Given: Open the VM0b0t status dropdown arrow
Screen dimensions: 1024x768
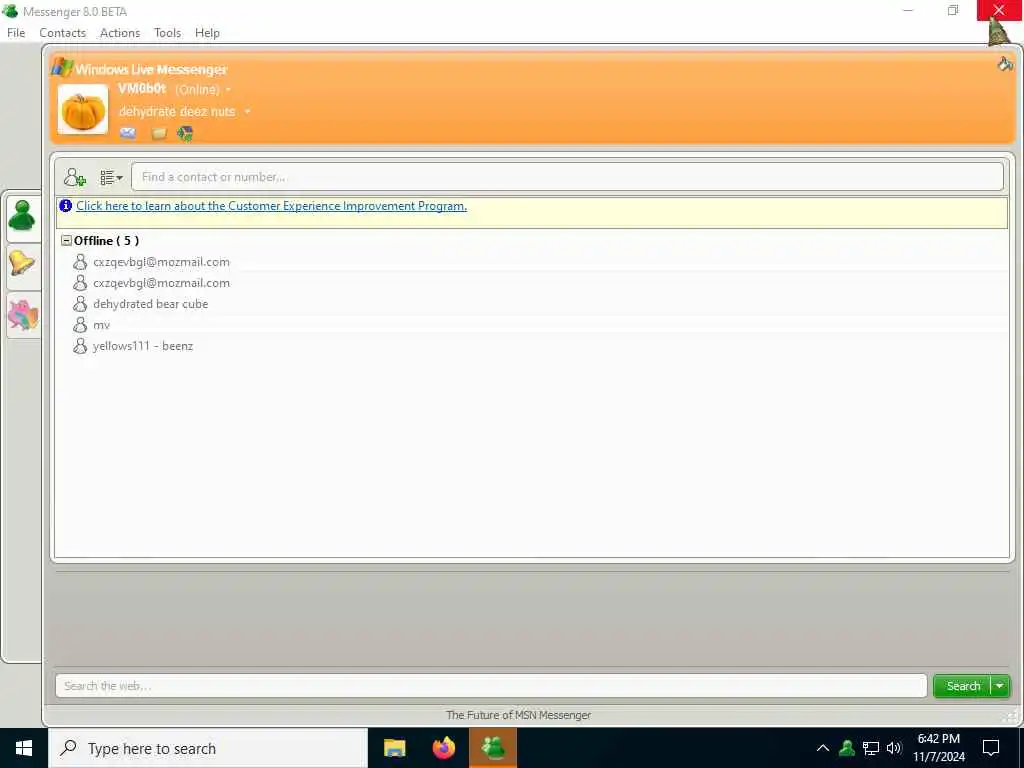Looking at the screenshot, I should coord(229,89).
